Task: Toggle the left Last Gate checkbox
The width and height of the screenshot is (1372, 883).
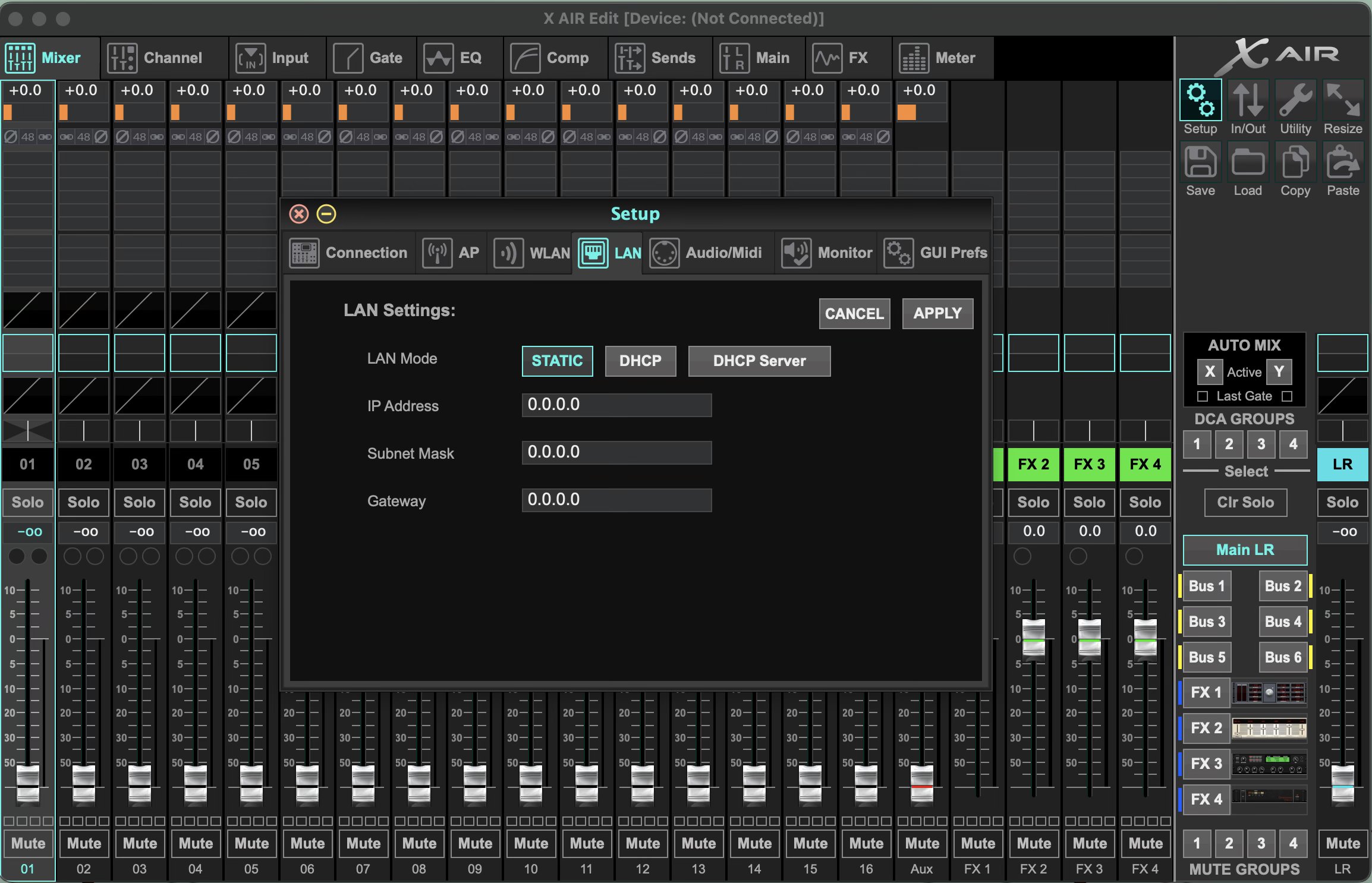Action: pos(1203,396)
